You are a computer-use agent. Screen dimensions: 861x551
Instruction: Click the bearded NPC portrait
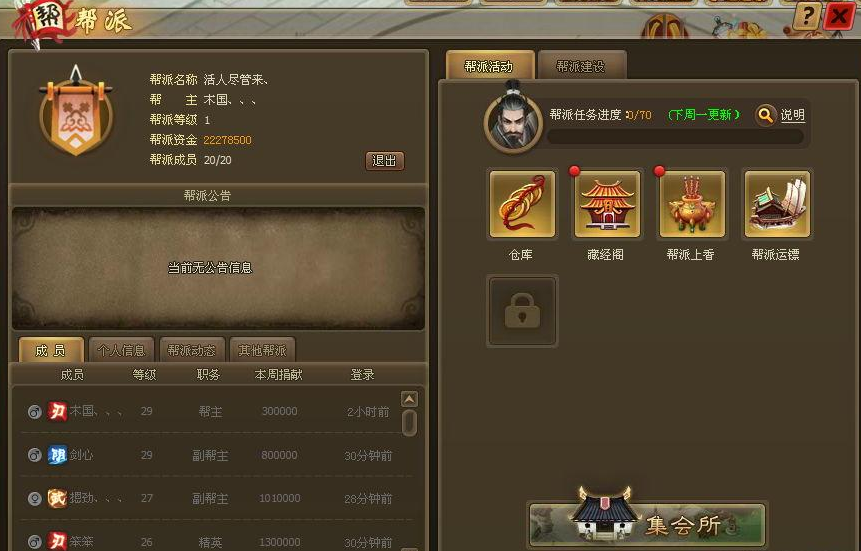pos(513,119)
